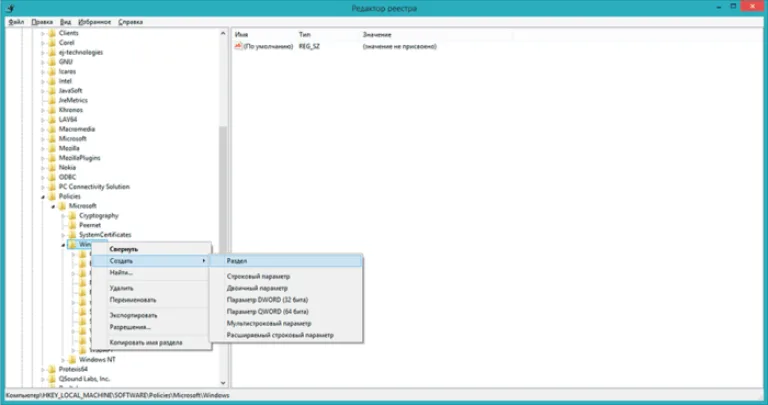Click the Windows NT folder icon
The width and height of the screenshot is (768, 405).
[x=72, y=359]
